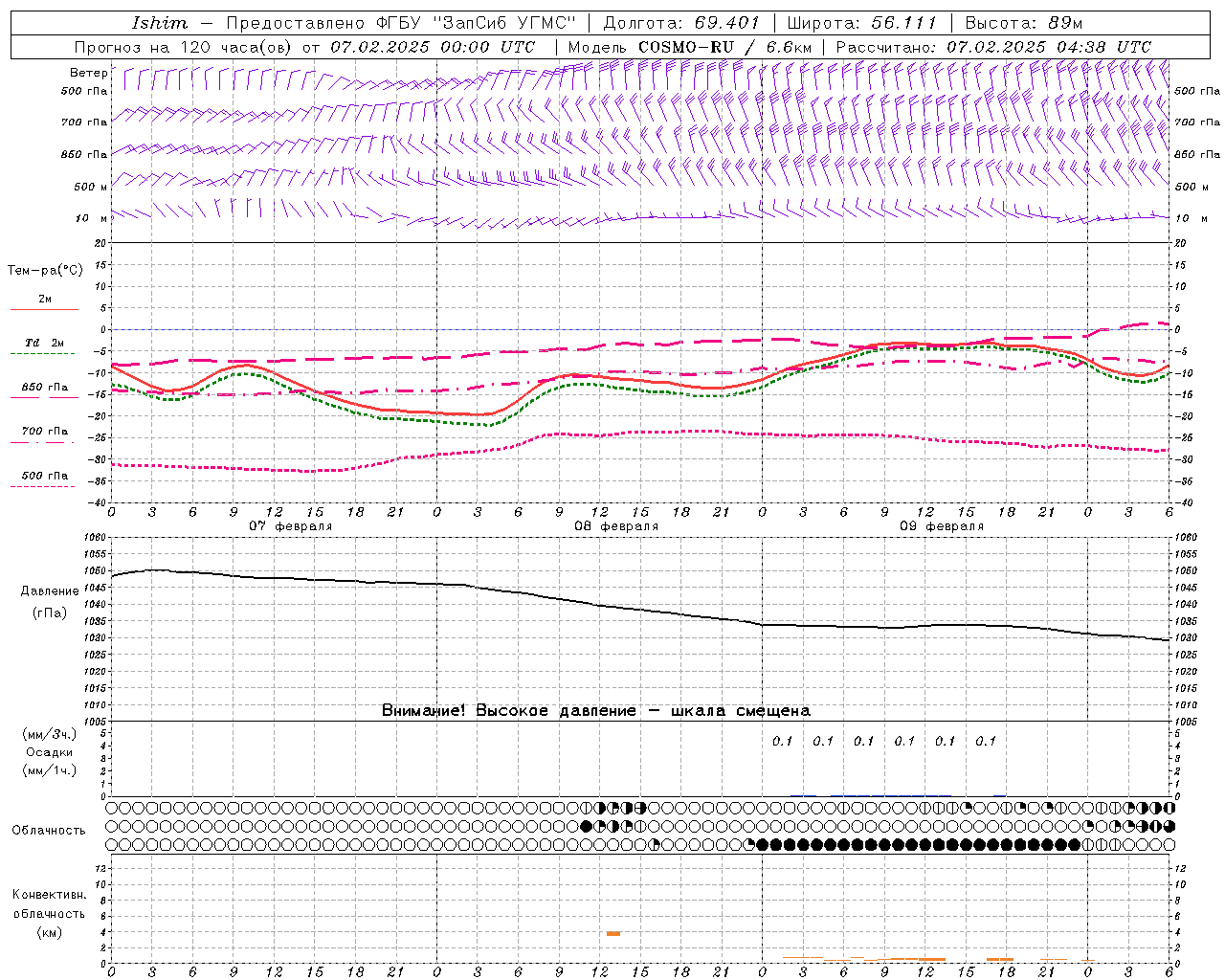Click the "Осадки" precipitation label

pyautogui.click(x=50, y=752)
